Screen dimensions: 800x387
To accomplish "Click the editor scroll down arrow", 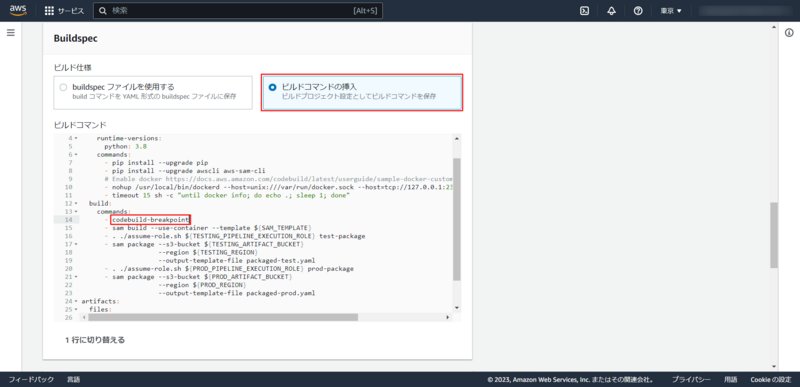I will [x=457, y=307].
